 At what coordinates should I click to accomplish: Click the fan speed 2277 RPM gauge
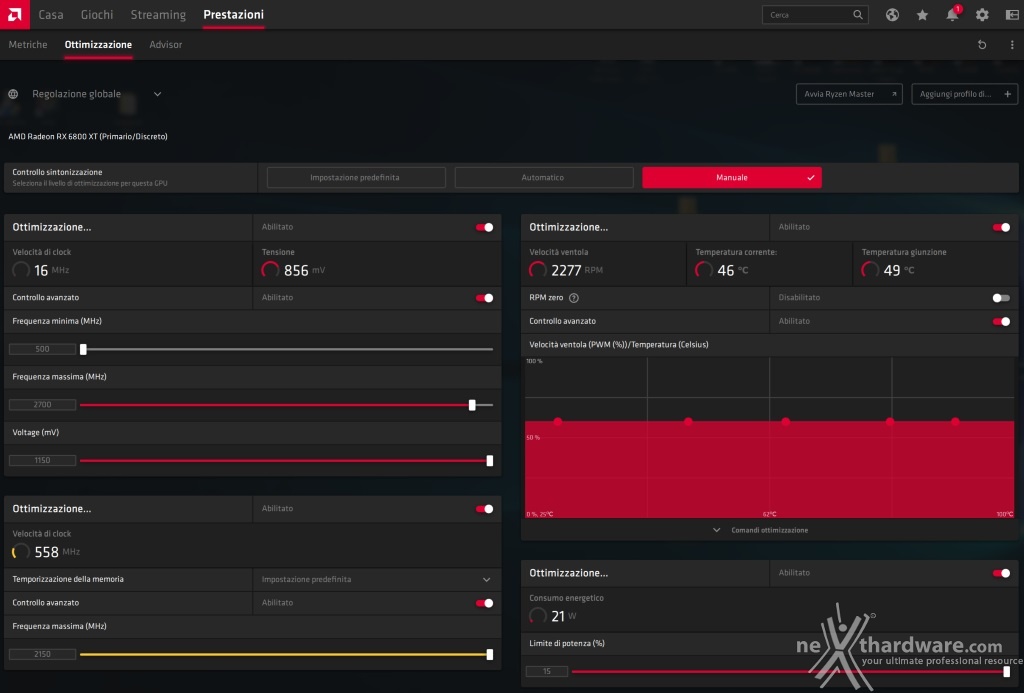tap(537, 270)
